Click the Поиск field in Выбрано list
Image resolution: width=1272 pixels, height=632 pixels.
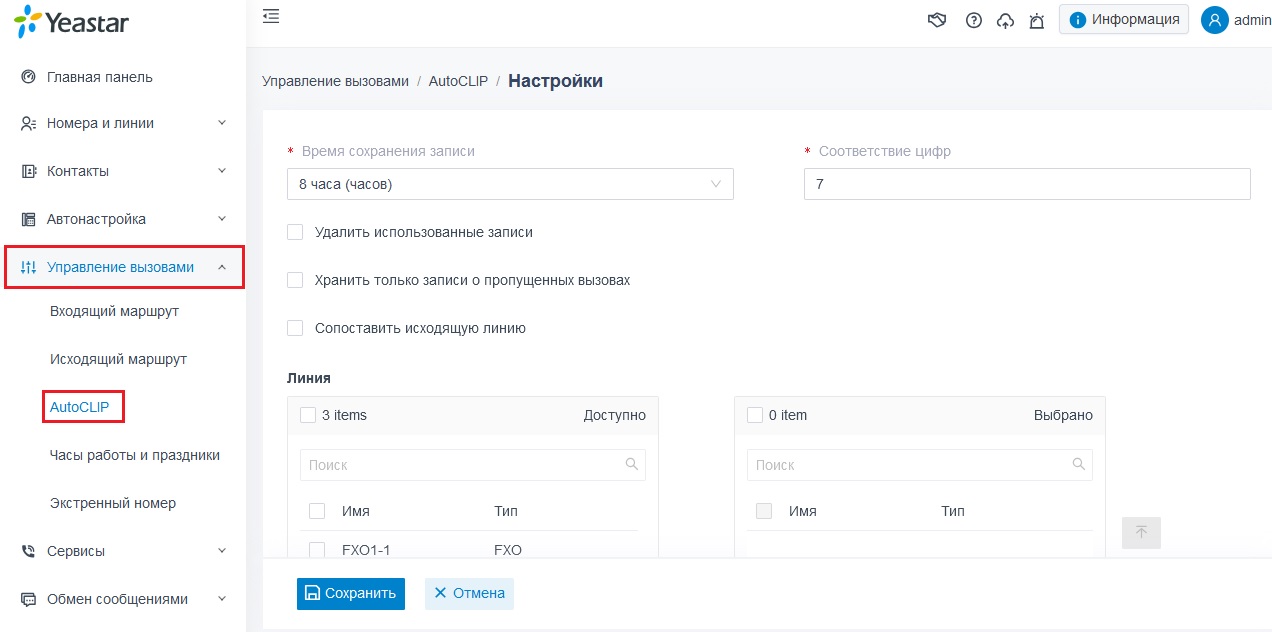920,465
